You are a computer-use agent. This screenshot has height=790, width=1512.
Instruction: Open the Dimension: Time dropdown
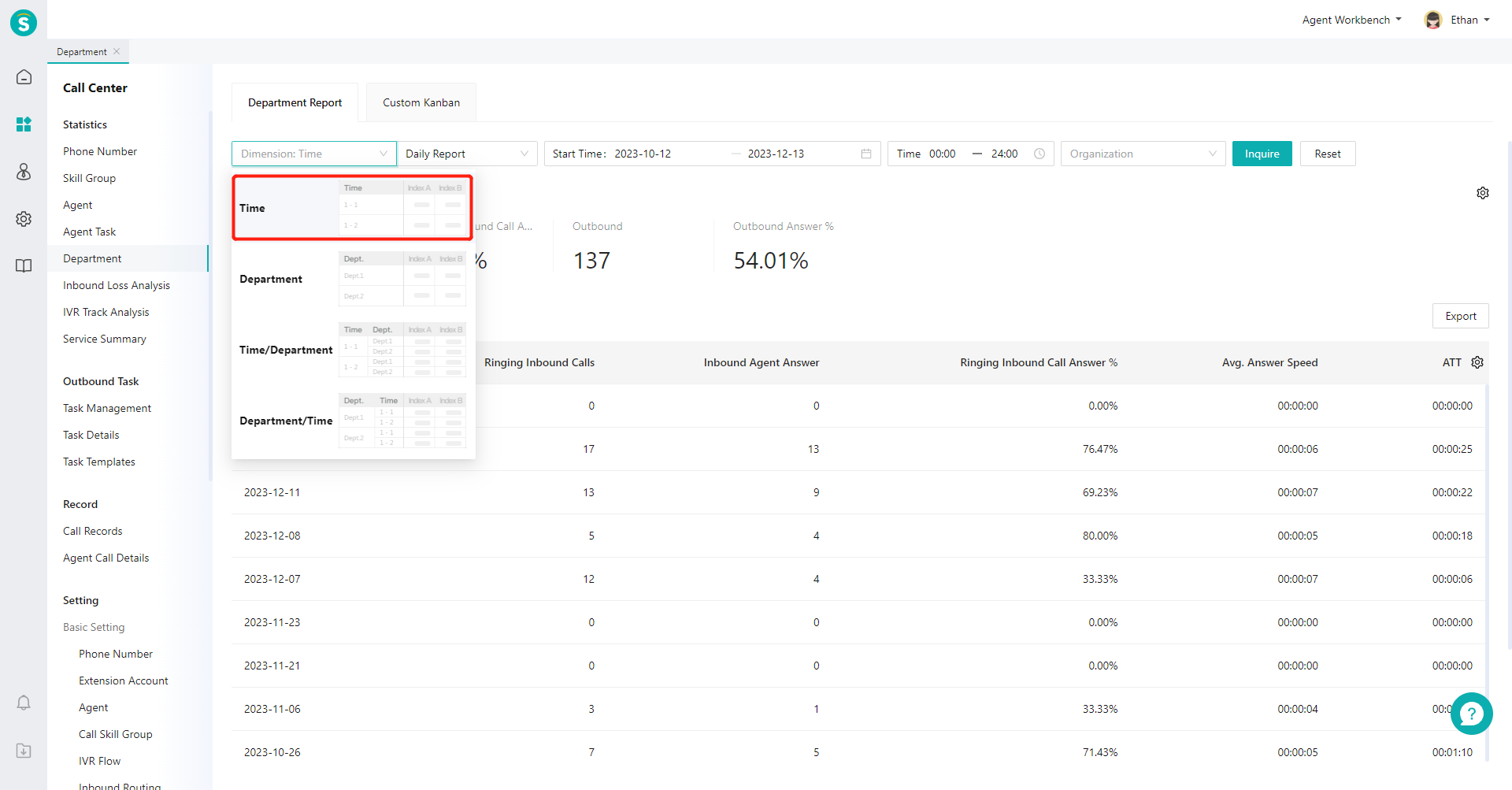[x=314, y=154]
